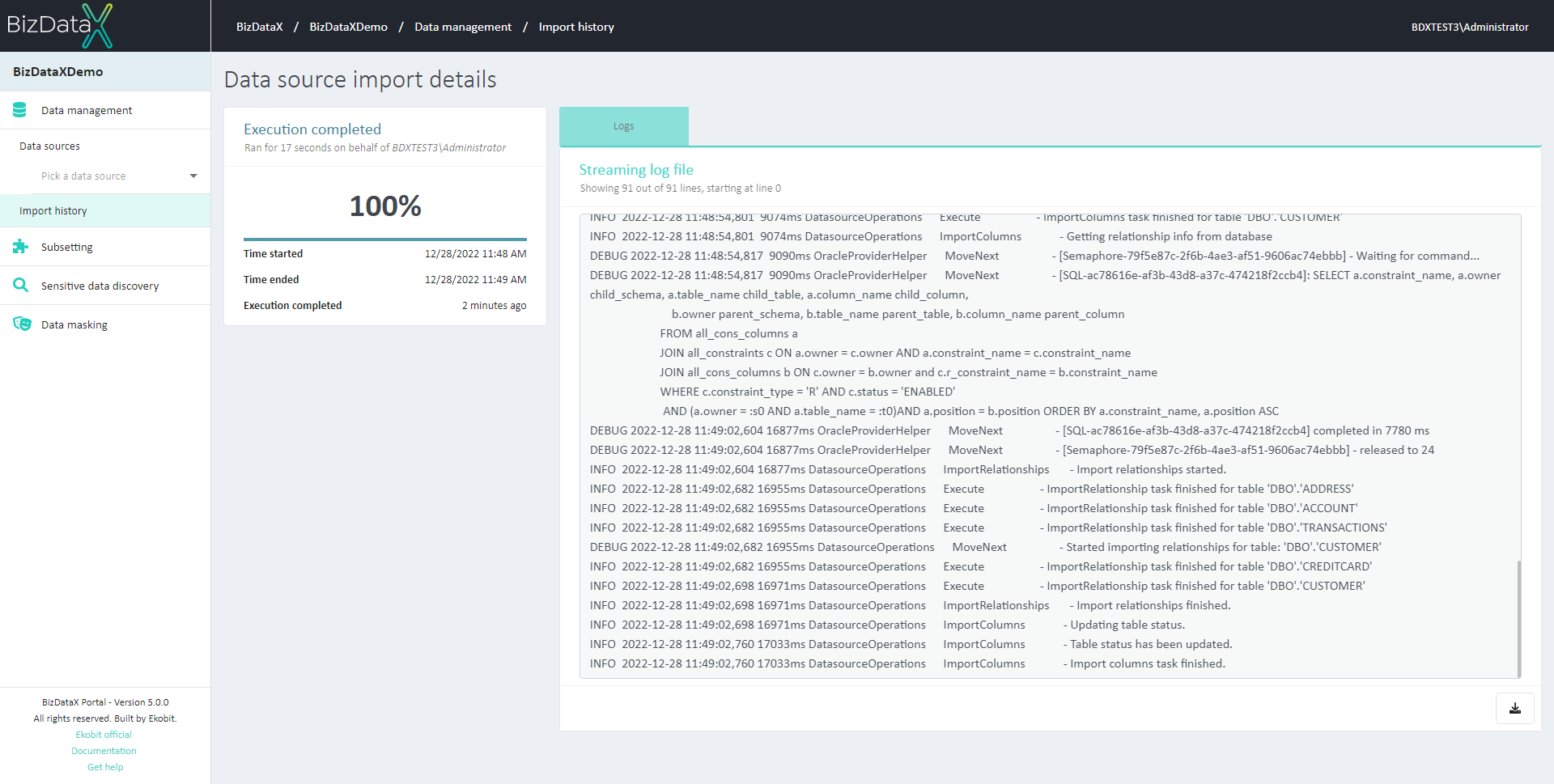The height and width of the screenshot is (784, 1554).
Task: Click 'Getting relationship info from database' log line
Action: tap(931, 236)
